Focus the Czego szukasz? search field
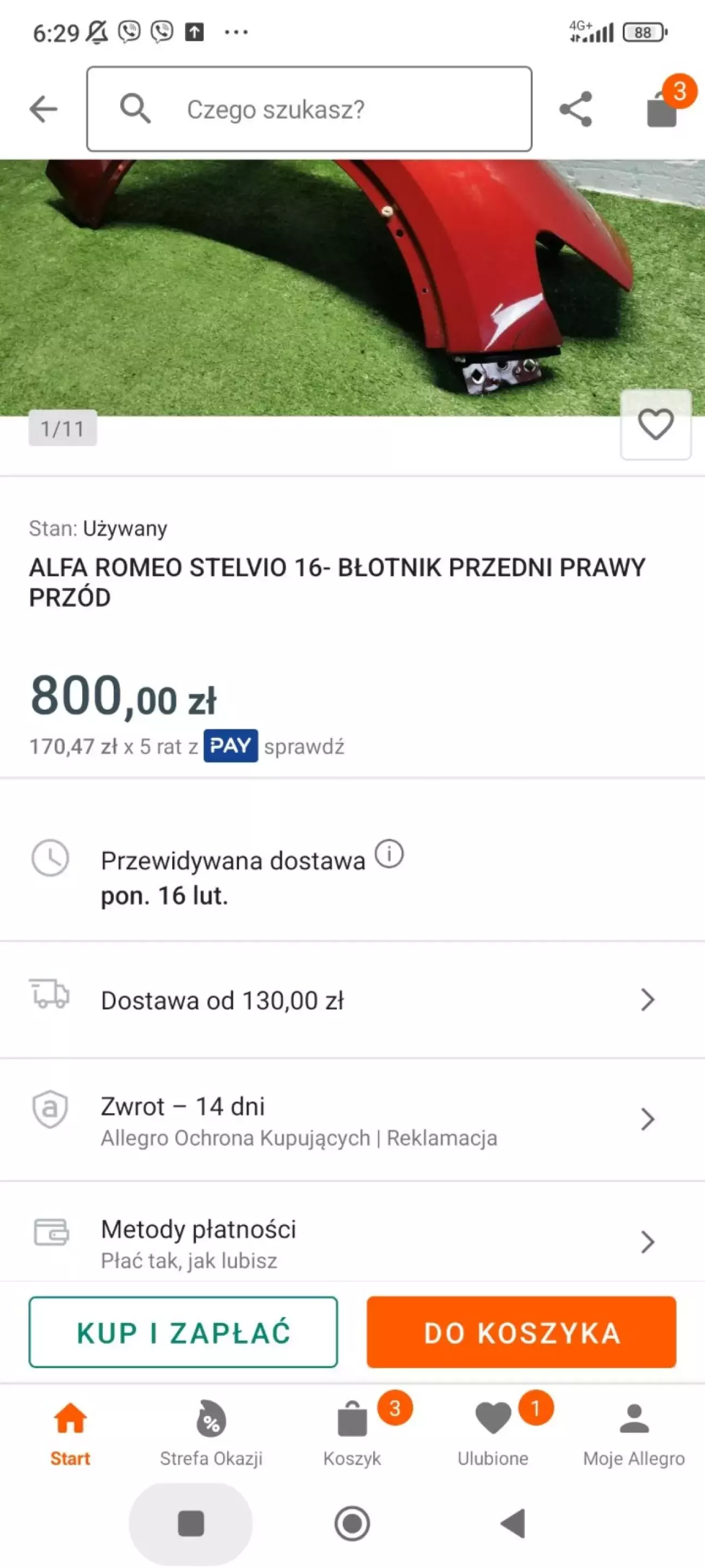Screen dimensions: 705x1568 point(310,109)
